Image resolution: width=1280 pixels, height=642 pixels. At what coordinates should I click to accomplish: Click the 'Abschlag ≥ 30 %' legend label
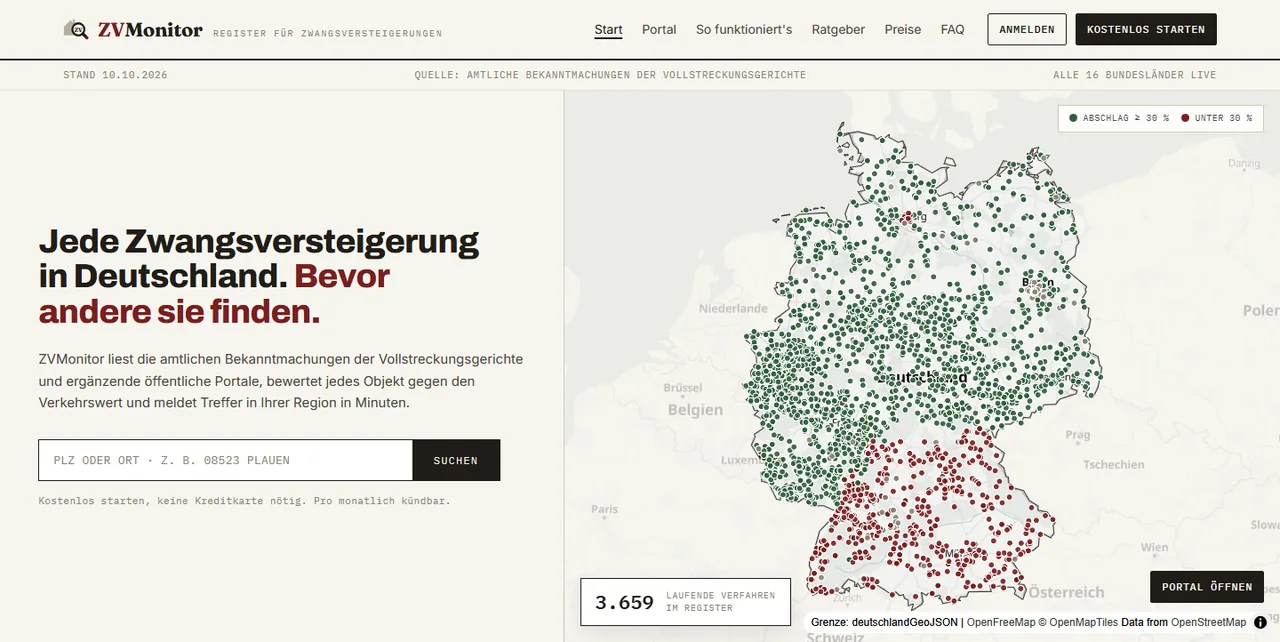click(x=1126, y=118)
